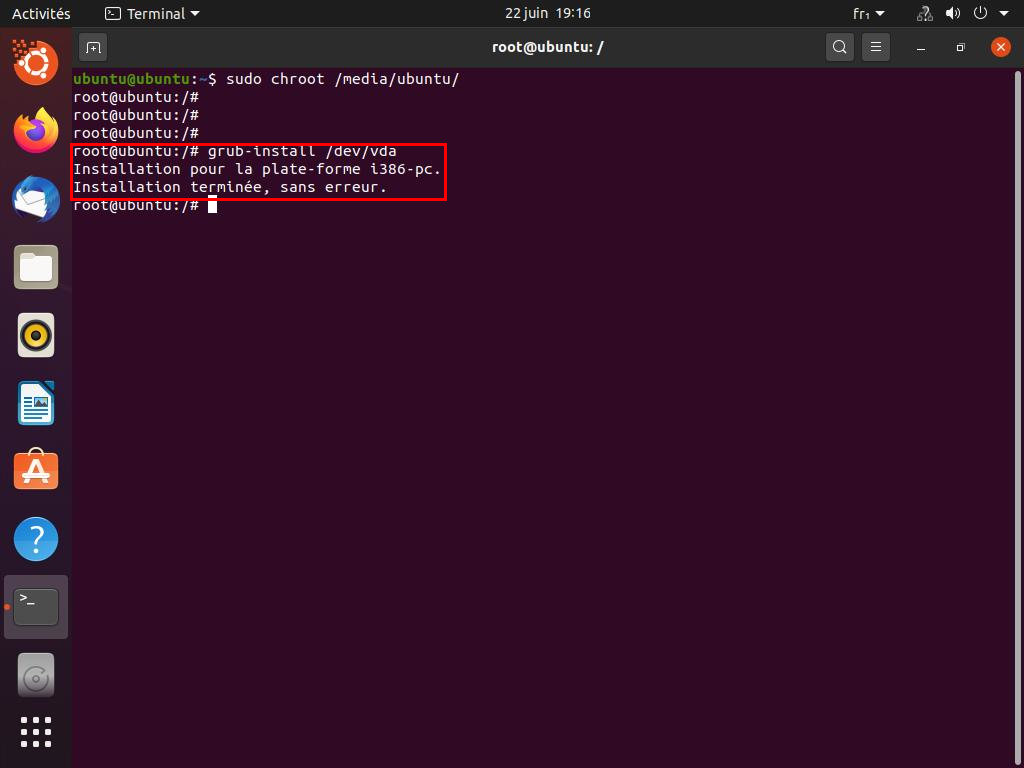
Task: Open the Help icon in dock
Action: [36, 539]
